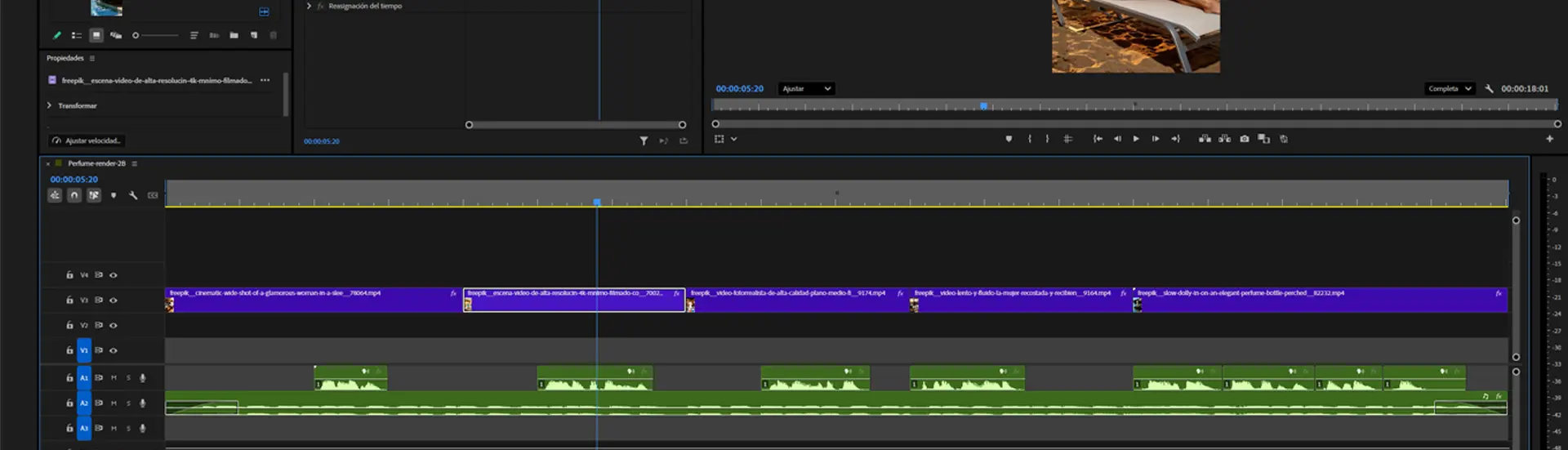Click the program monitor timecode 00:00:05:20

[x=740, y=88]
